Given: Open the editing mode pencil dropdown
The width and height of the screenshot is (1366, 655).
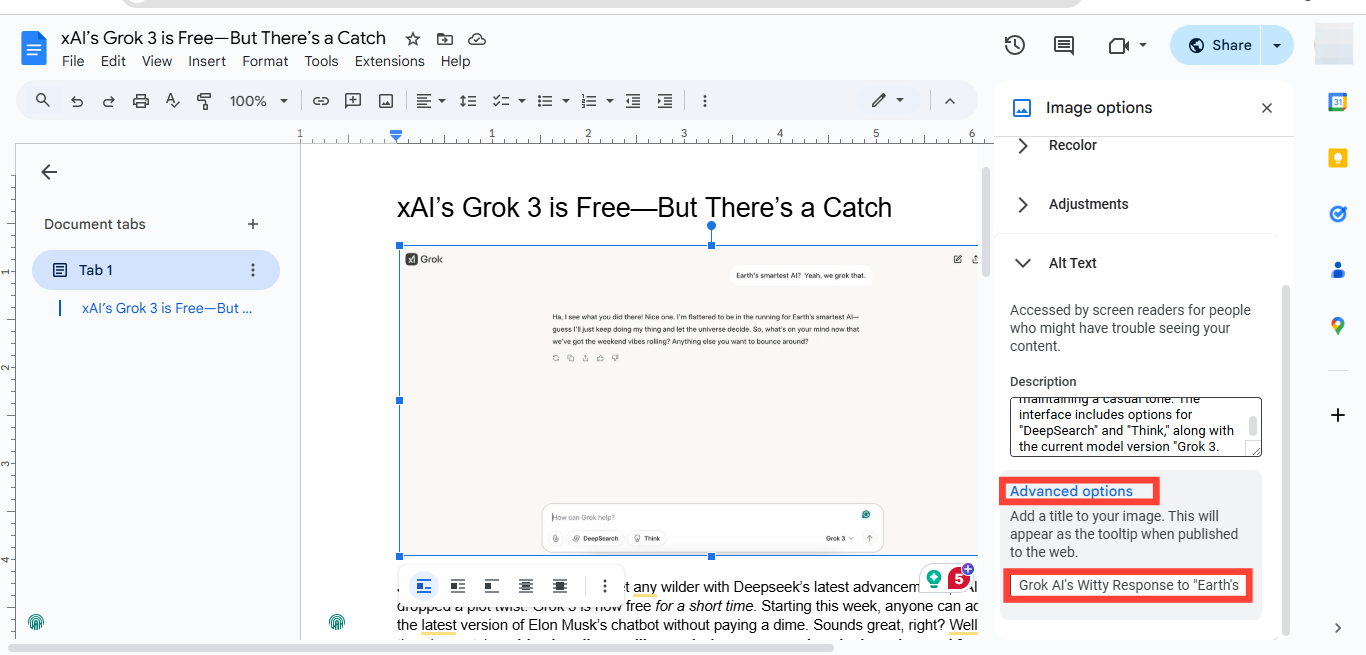Looking at the screenshot, I should click(887, 101).
